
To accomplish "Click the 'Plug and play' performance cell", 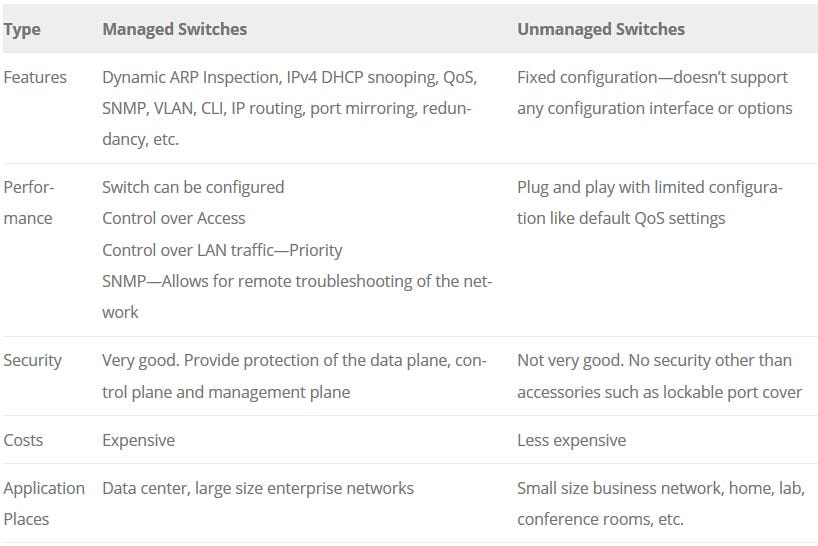I will 649,203.
